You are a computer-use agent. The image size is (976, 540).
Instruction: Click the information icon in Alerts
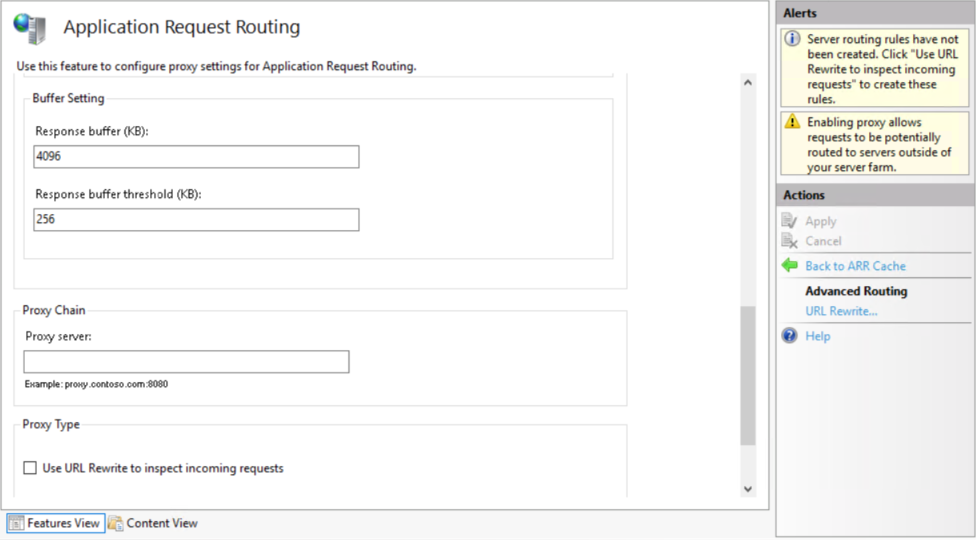point(792,39)
